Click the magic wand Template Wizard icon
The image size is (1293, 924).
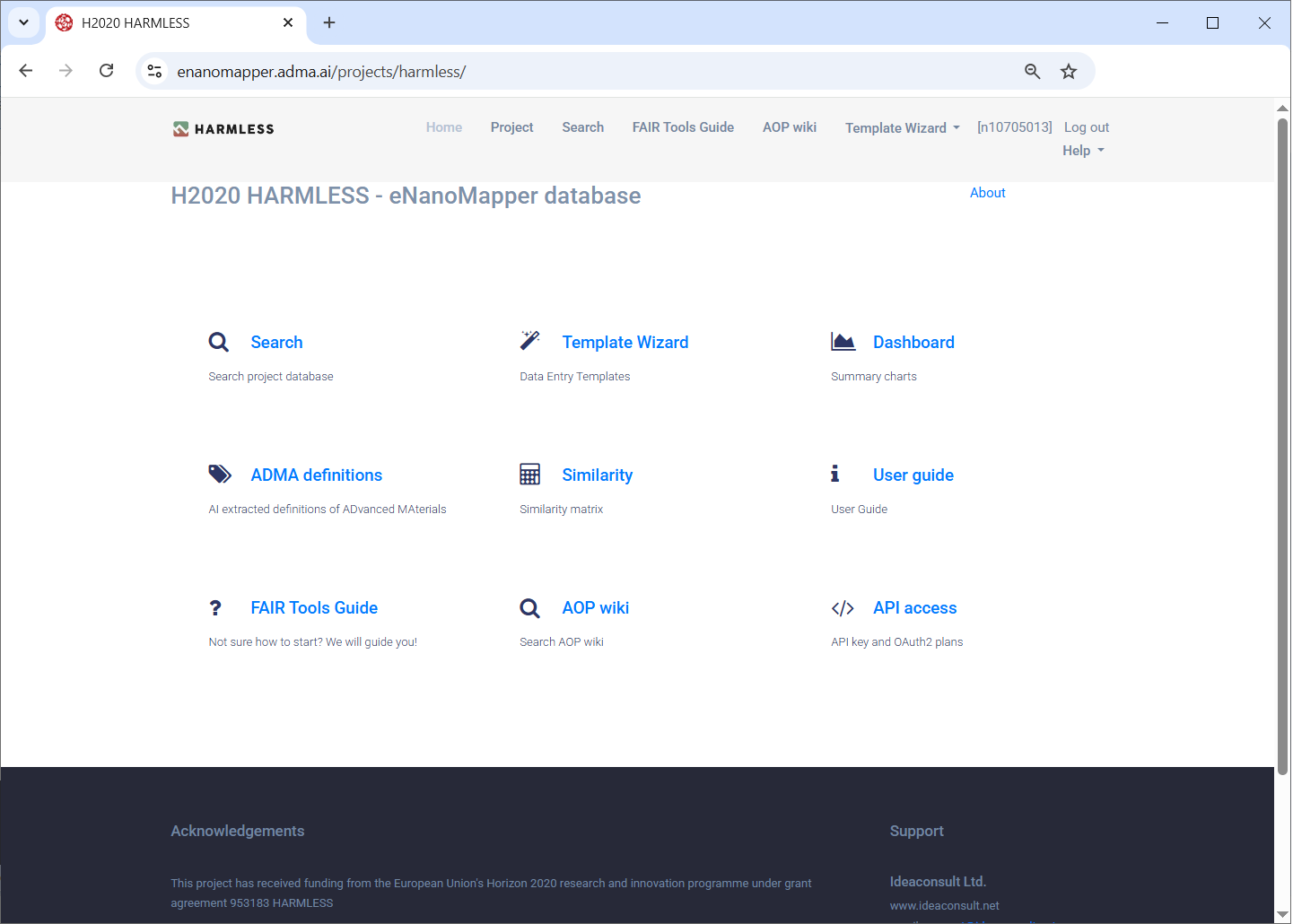(529, 341)
